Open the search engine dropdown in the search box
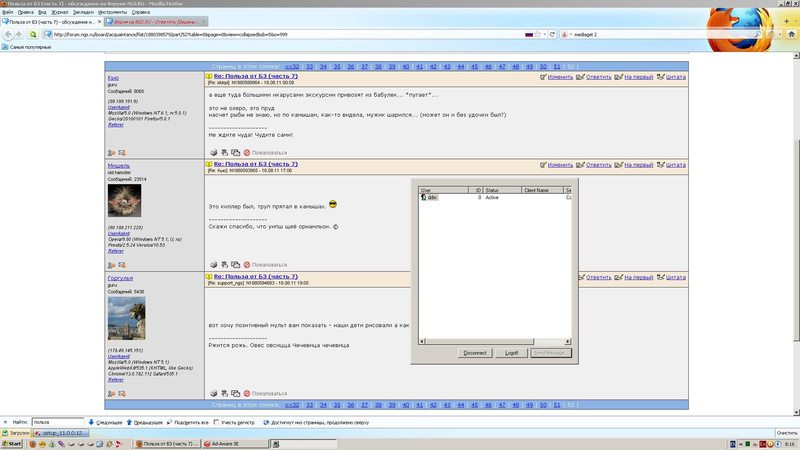The height and width of the screenshot is (450, 800). [566, 34]
